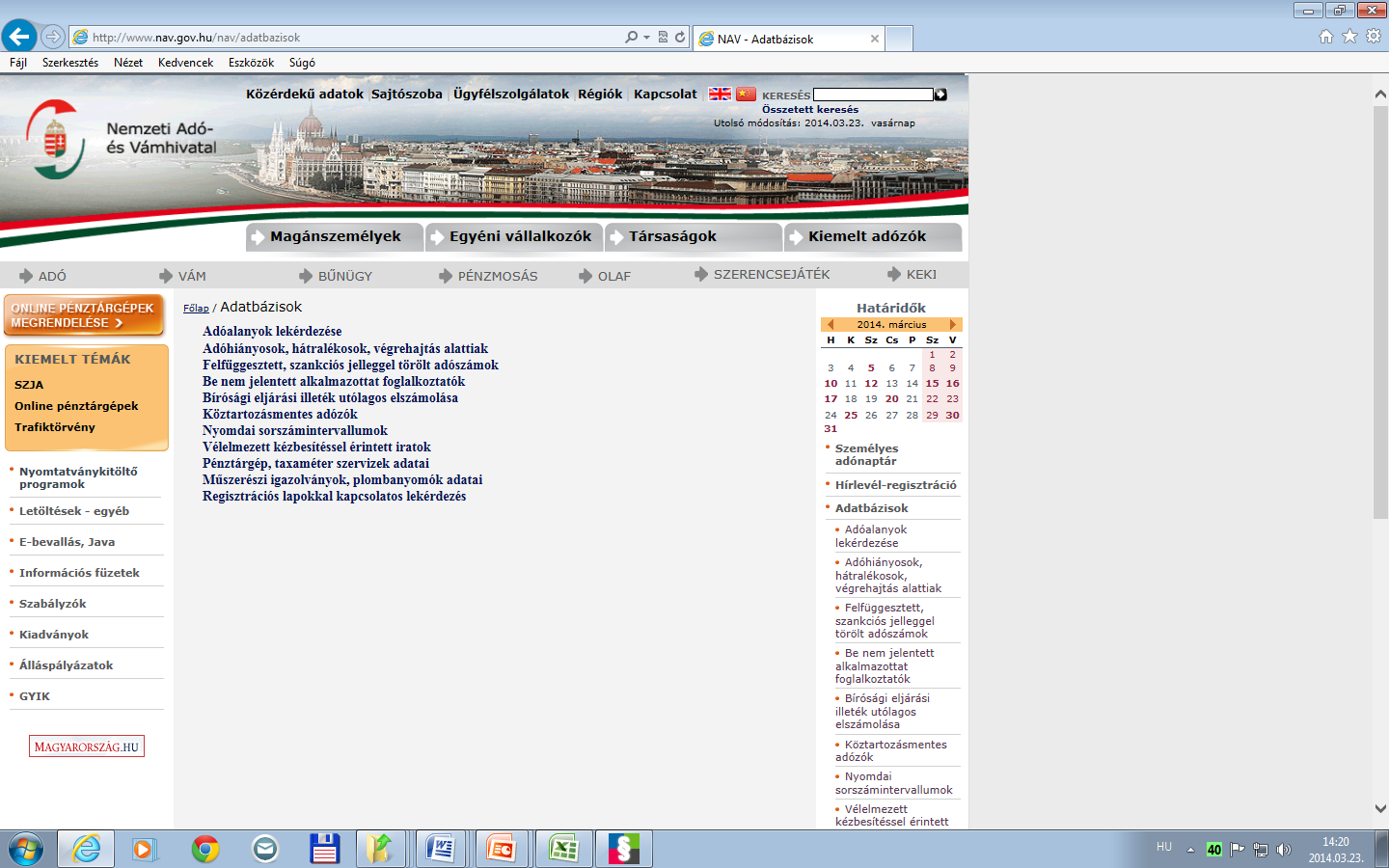Open Microsoft Excel from the taskbar
The image size is (1389, 868).
coord(562,849)
